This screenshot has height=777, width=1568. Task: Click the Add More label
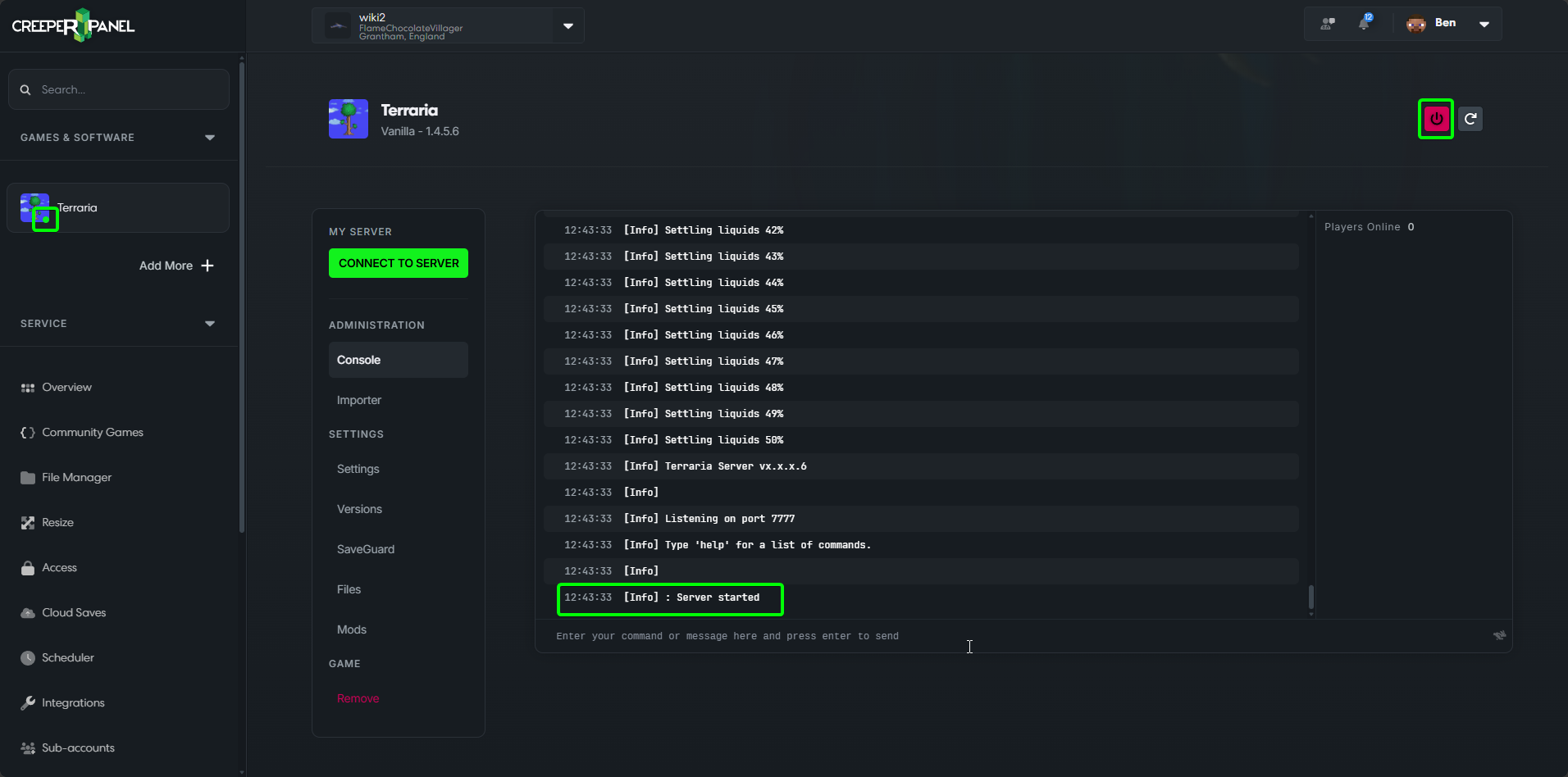point(166,266)
